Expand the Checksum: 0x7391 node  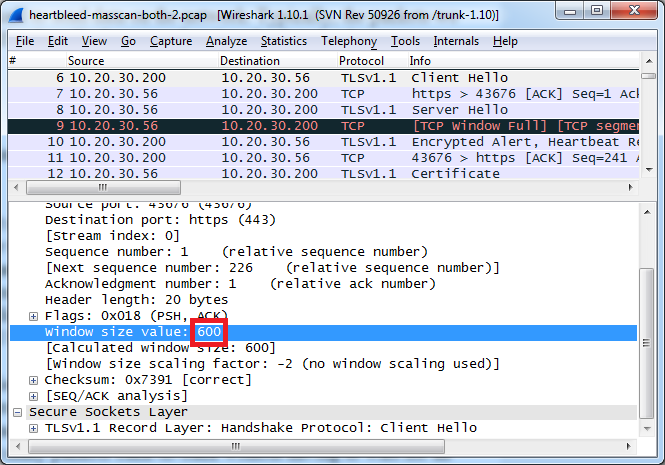point(34,380)
